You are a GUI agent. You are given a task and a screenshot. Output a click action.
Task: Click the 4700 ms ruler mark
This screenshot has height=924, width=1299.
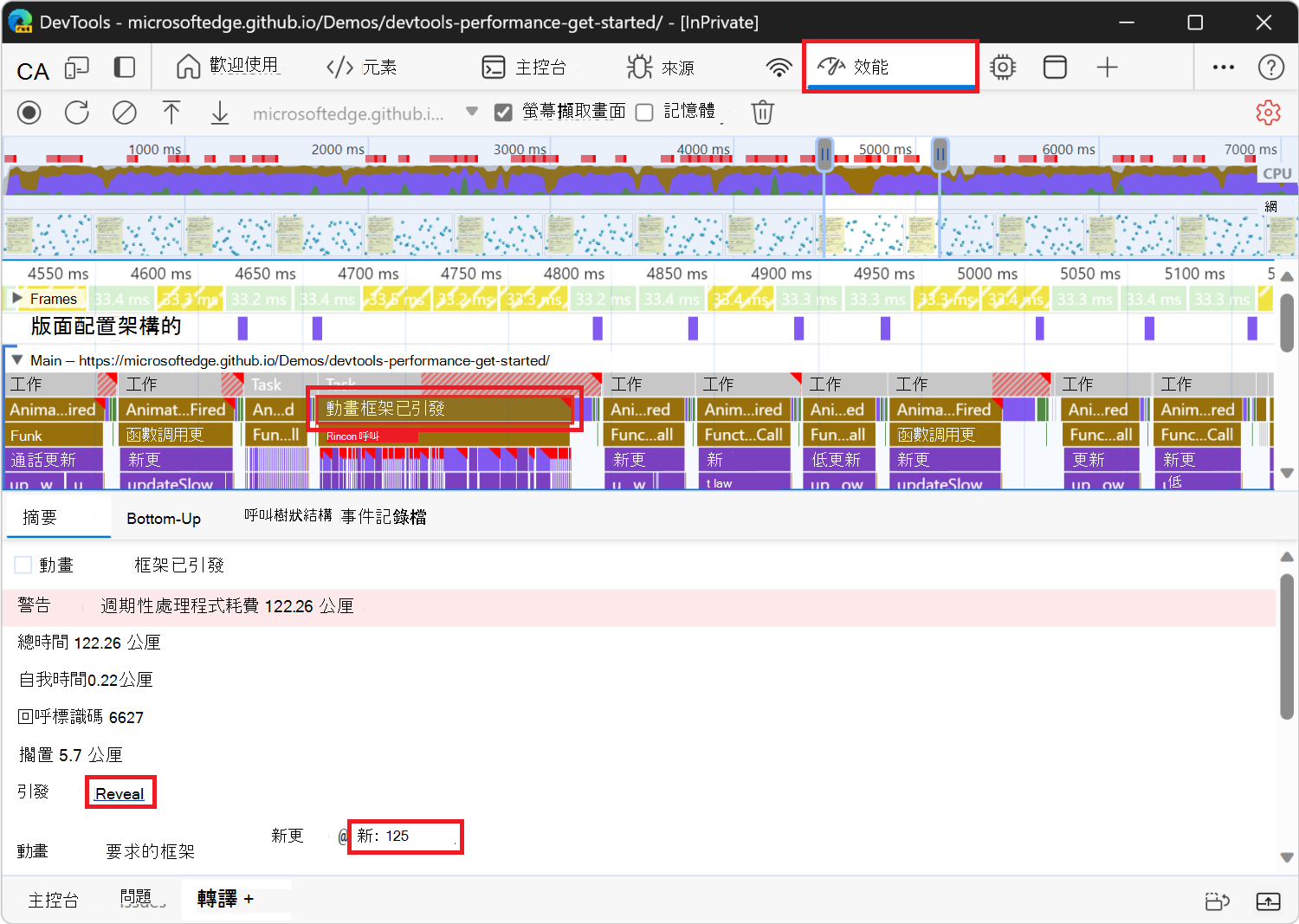pos(368,274)
